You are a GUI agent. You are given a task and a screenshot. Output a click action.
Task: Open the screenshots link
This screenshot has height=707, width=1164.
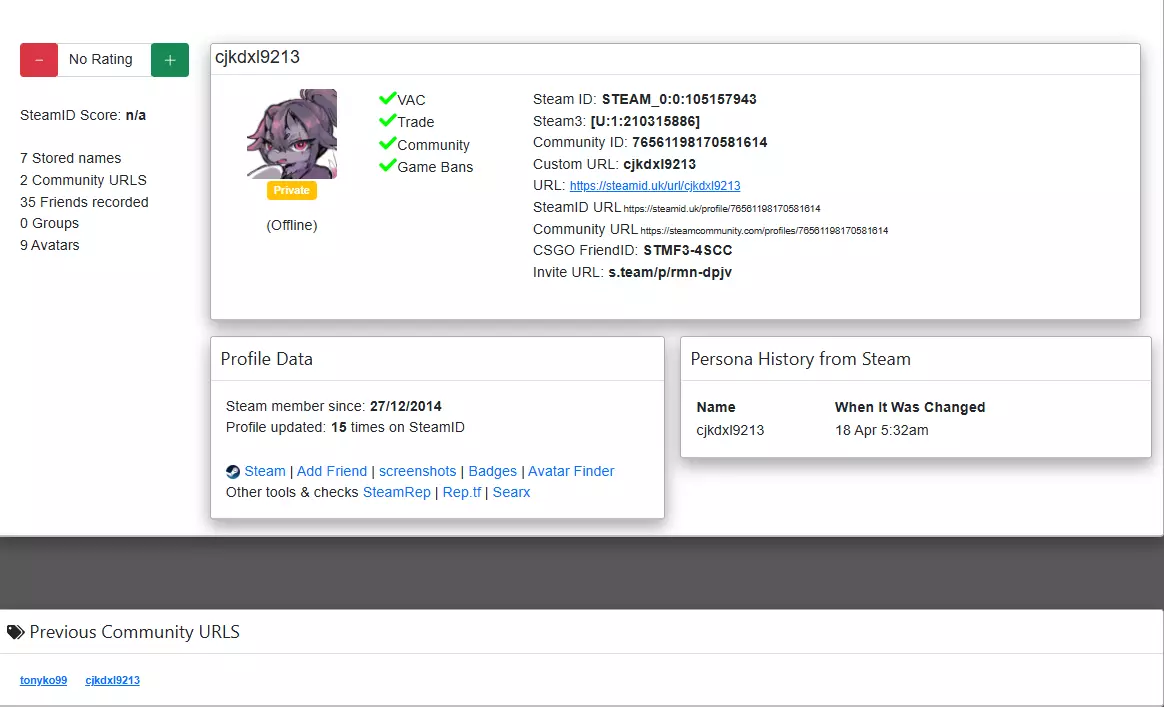pyautogui.click(x=417, y=471)
